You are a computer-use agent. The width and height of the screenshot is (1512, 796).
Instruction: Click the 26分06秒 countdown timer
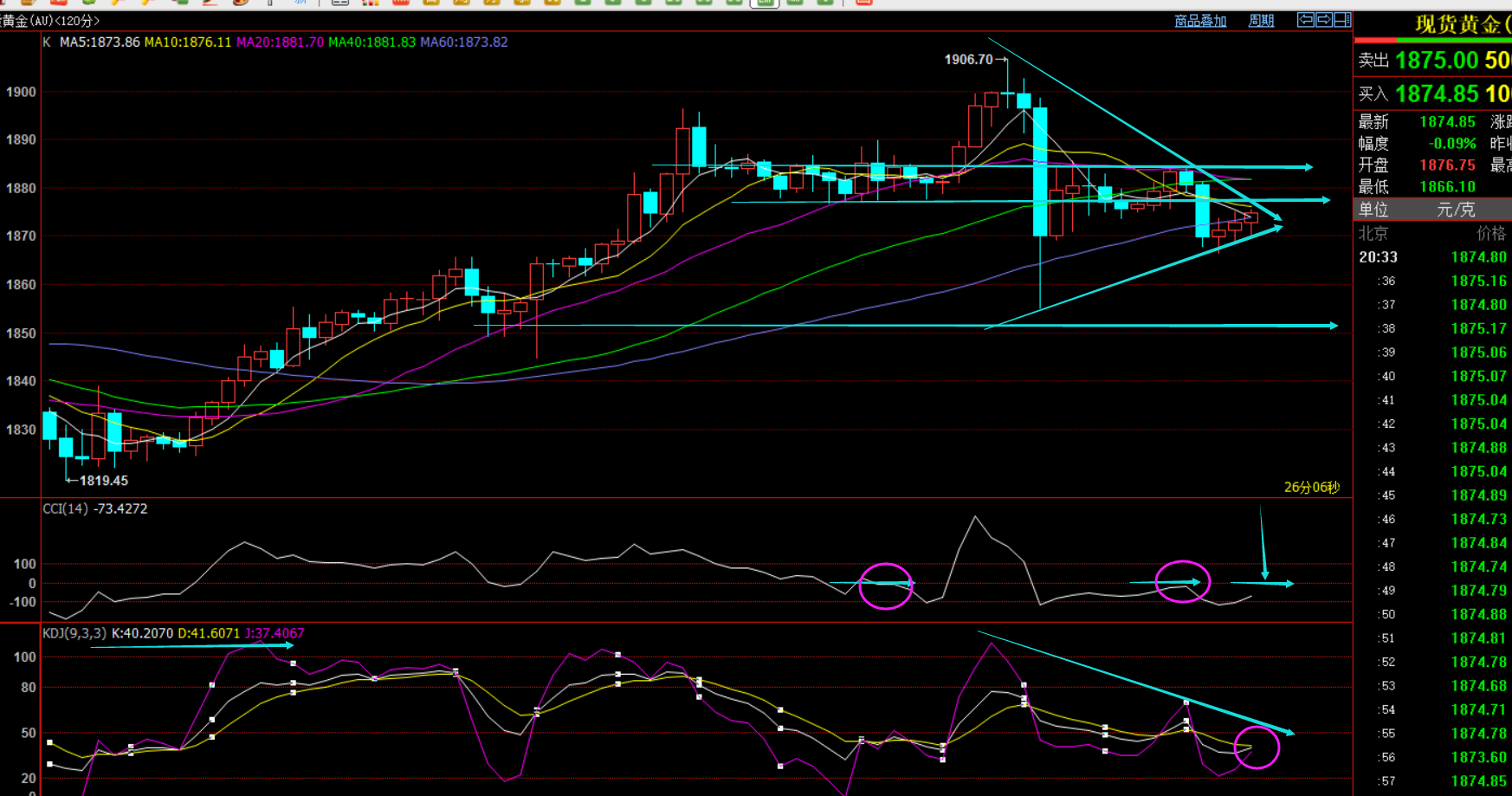tap(1312, 488)
